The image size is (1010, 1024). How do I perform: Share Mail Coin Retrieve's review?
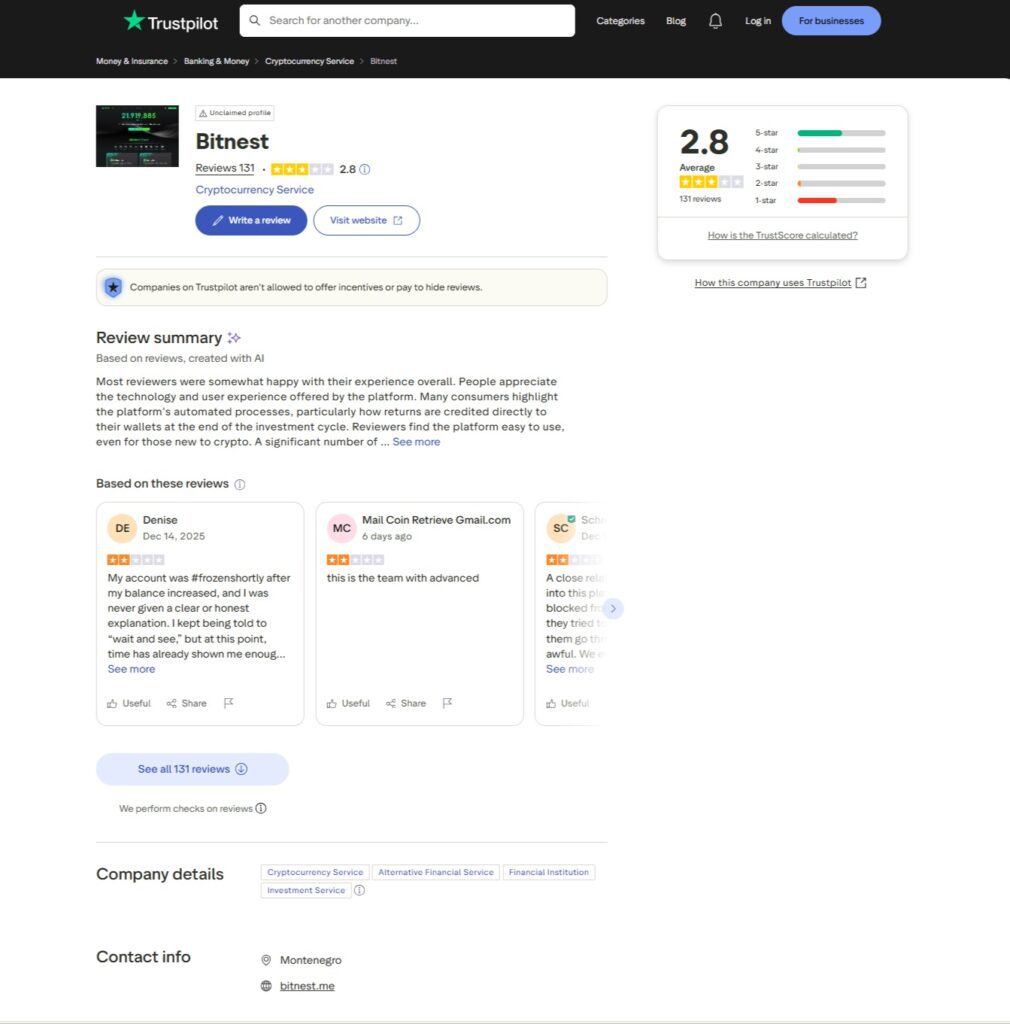pos(406,703)
